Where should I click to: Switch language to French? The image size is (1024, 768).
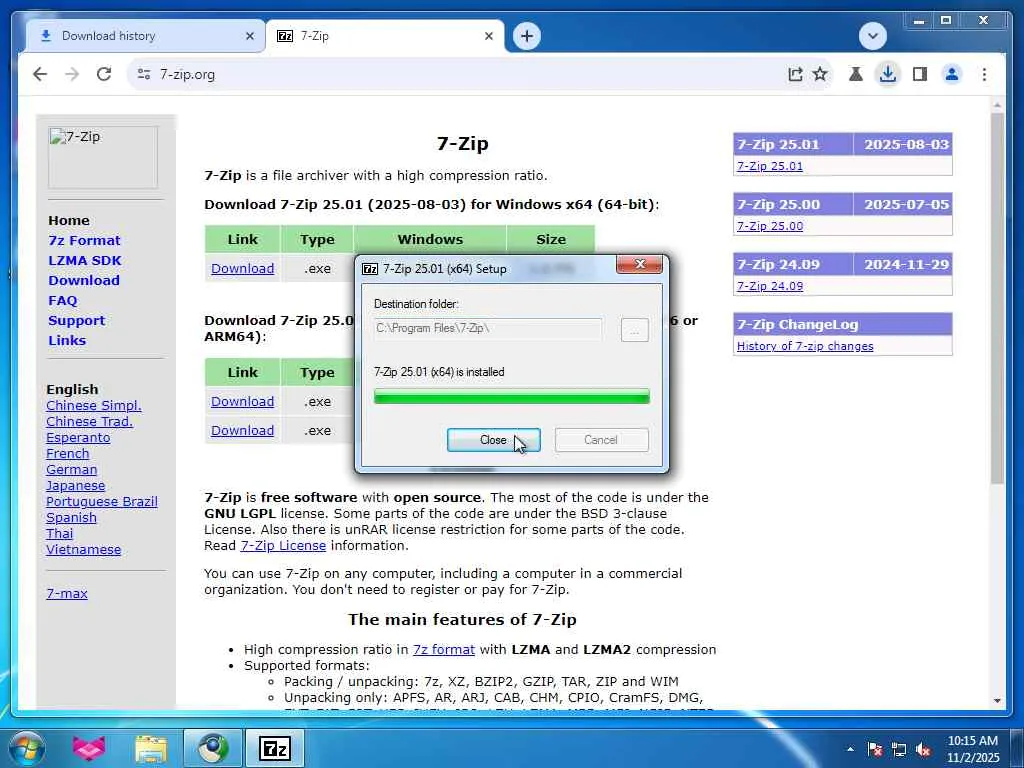[x=67, y=454]
